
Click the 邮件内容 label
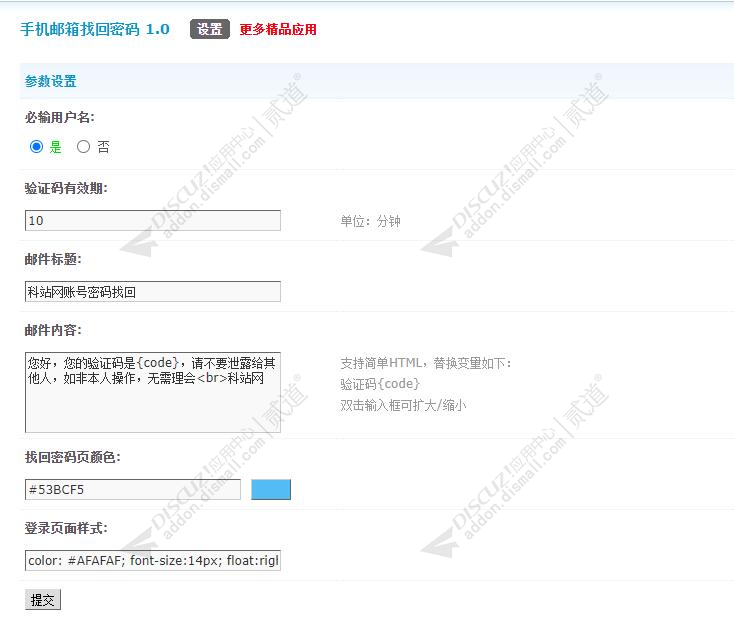pyautogui.click(x=53, y=330)
